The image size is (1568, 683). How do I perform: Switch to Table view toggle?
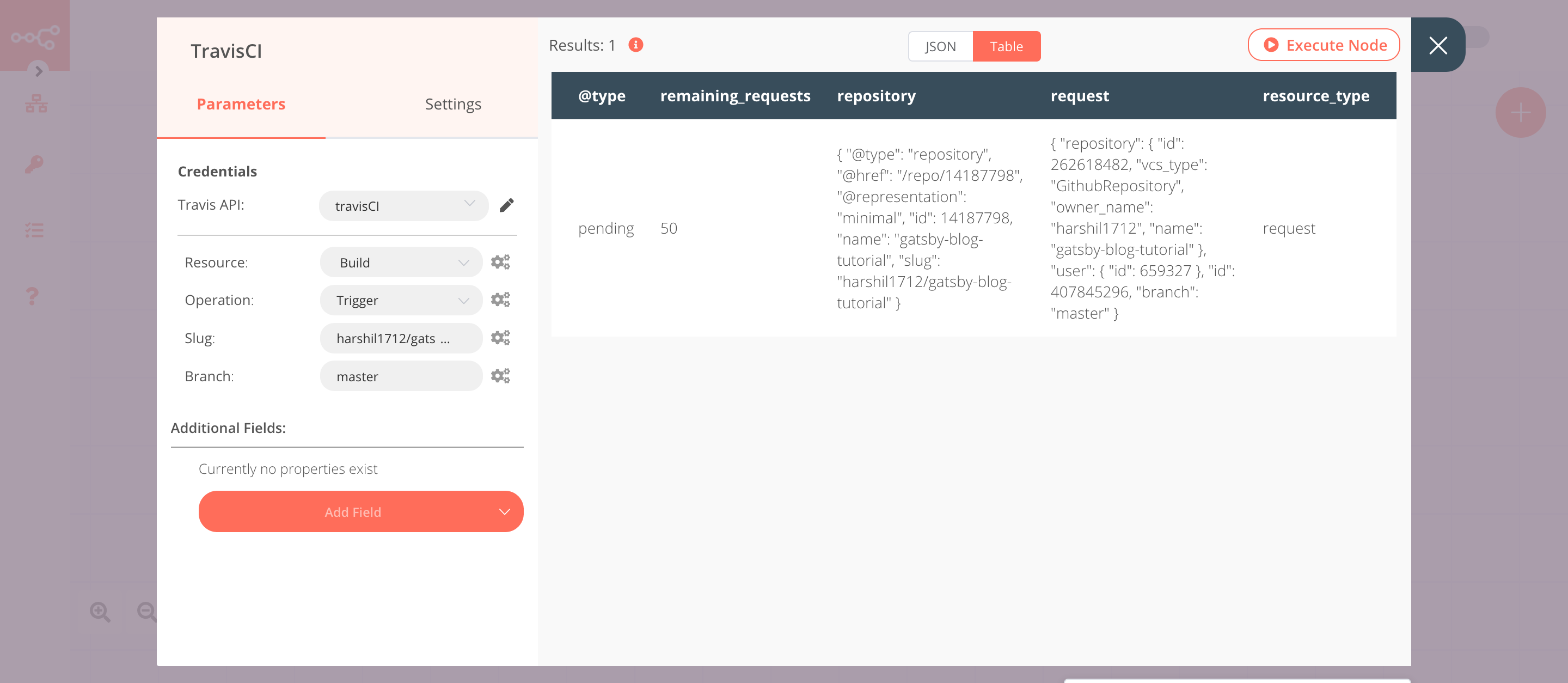tap(1005, 46)
